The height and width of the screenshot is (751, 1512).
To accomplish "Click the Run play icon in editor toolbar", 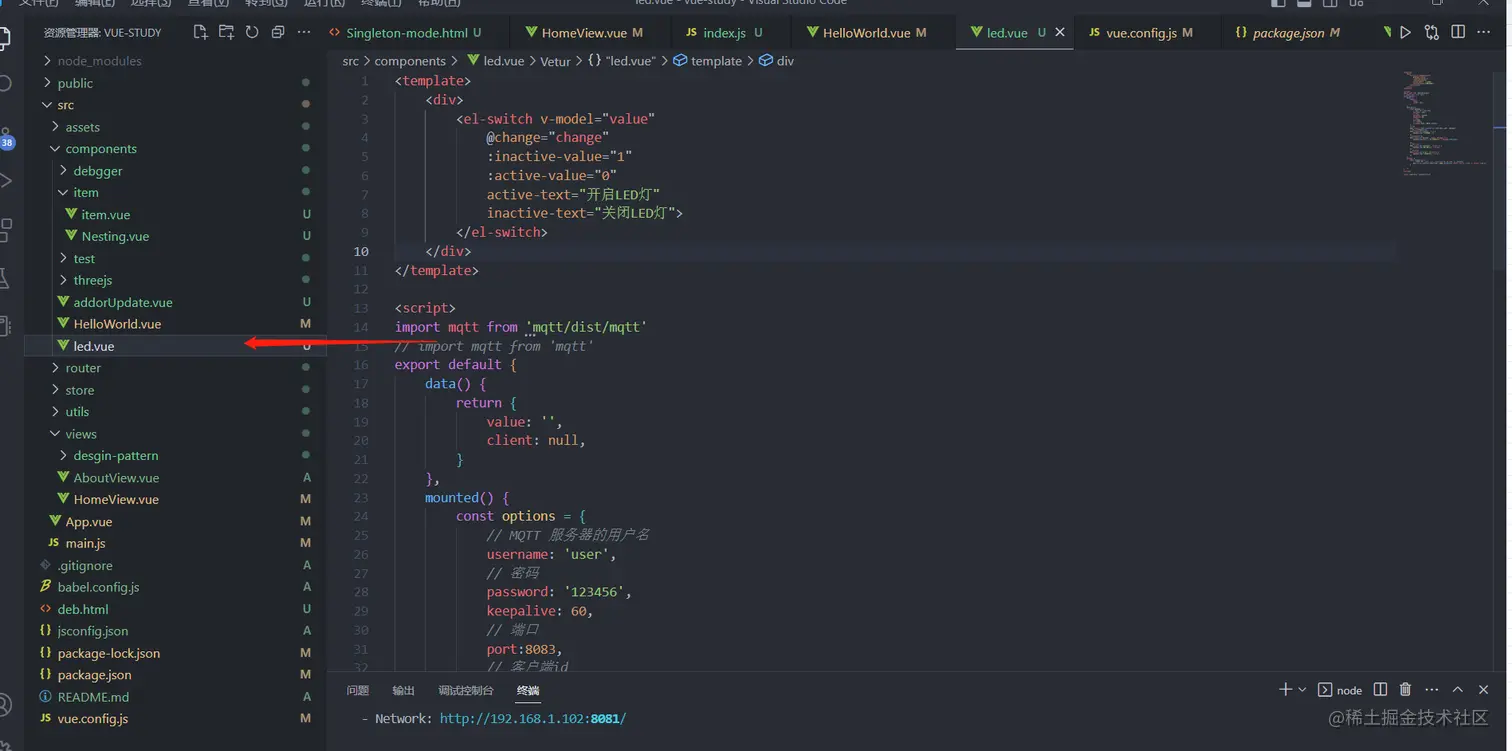I will tap(1406, 32).
